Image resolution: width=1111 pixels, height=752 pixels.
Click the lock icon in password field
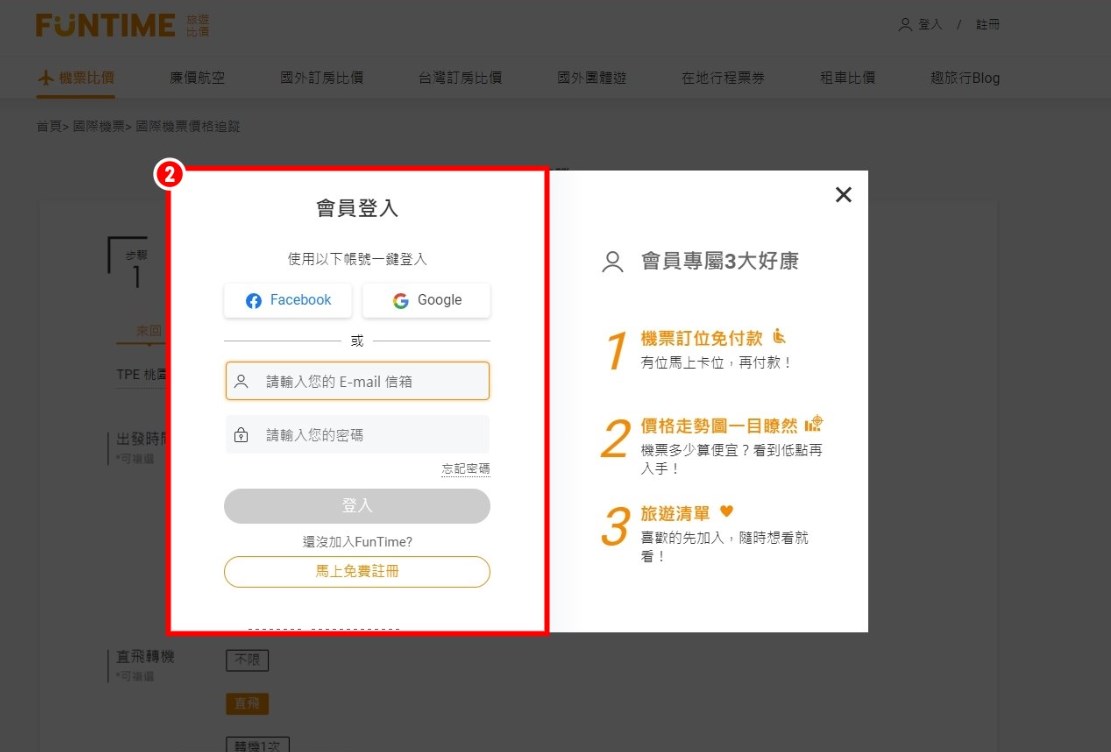tap(241, 435)
